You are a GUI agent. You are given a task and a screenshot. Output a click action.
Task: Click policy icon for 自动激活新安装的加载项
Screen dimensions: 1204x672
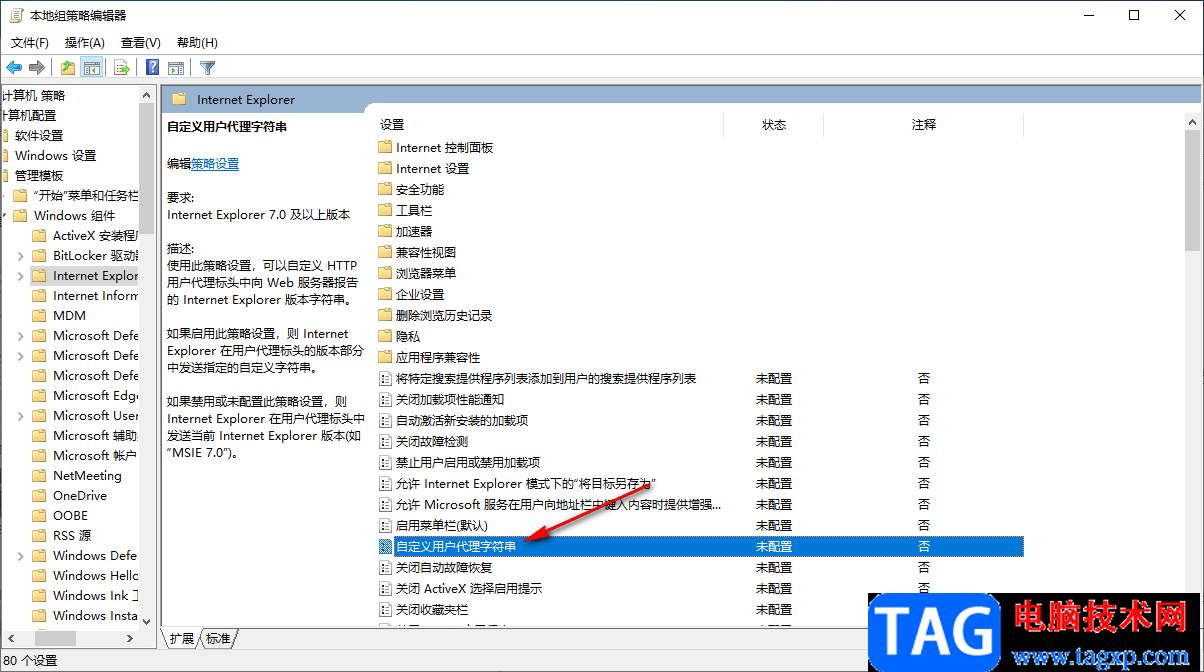click(385, 420)
